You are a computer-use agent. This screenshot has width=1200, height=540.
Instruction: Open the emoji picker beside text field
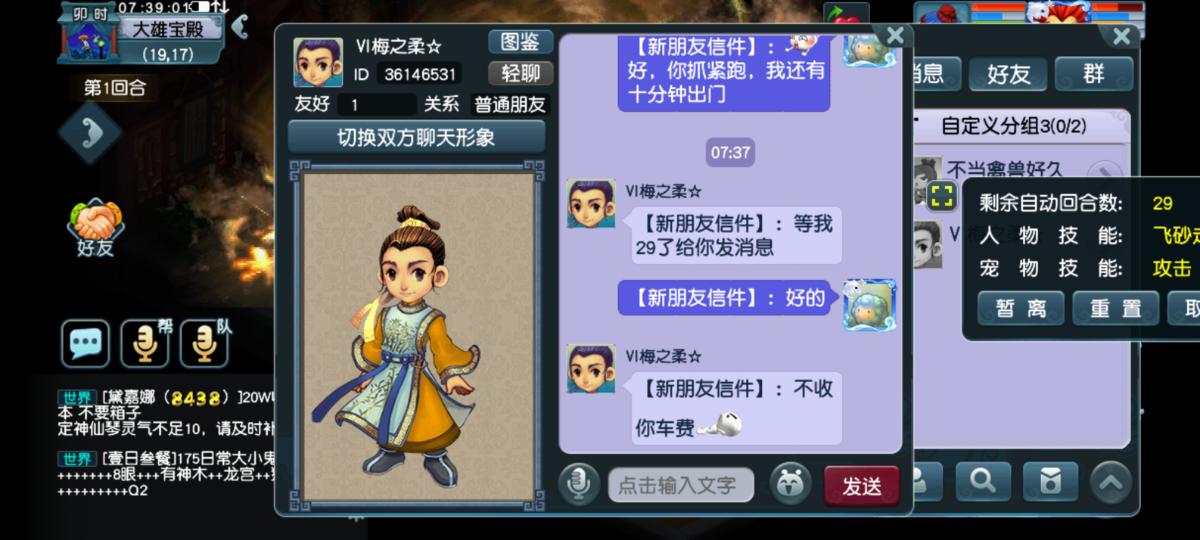point(790,485)
